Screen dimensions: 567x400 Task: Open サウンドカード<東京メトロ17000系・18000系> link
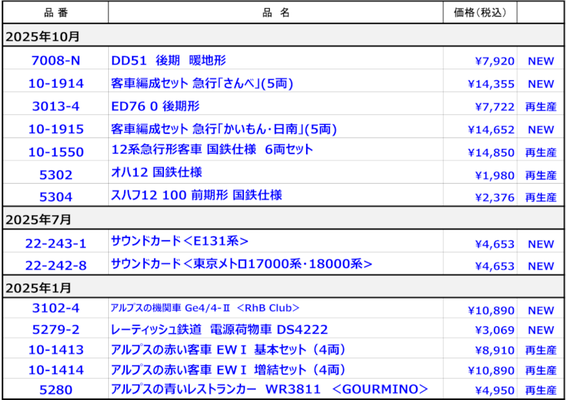point(242,264)
